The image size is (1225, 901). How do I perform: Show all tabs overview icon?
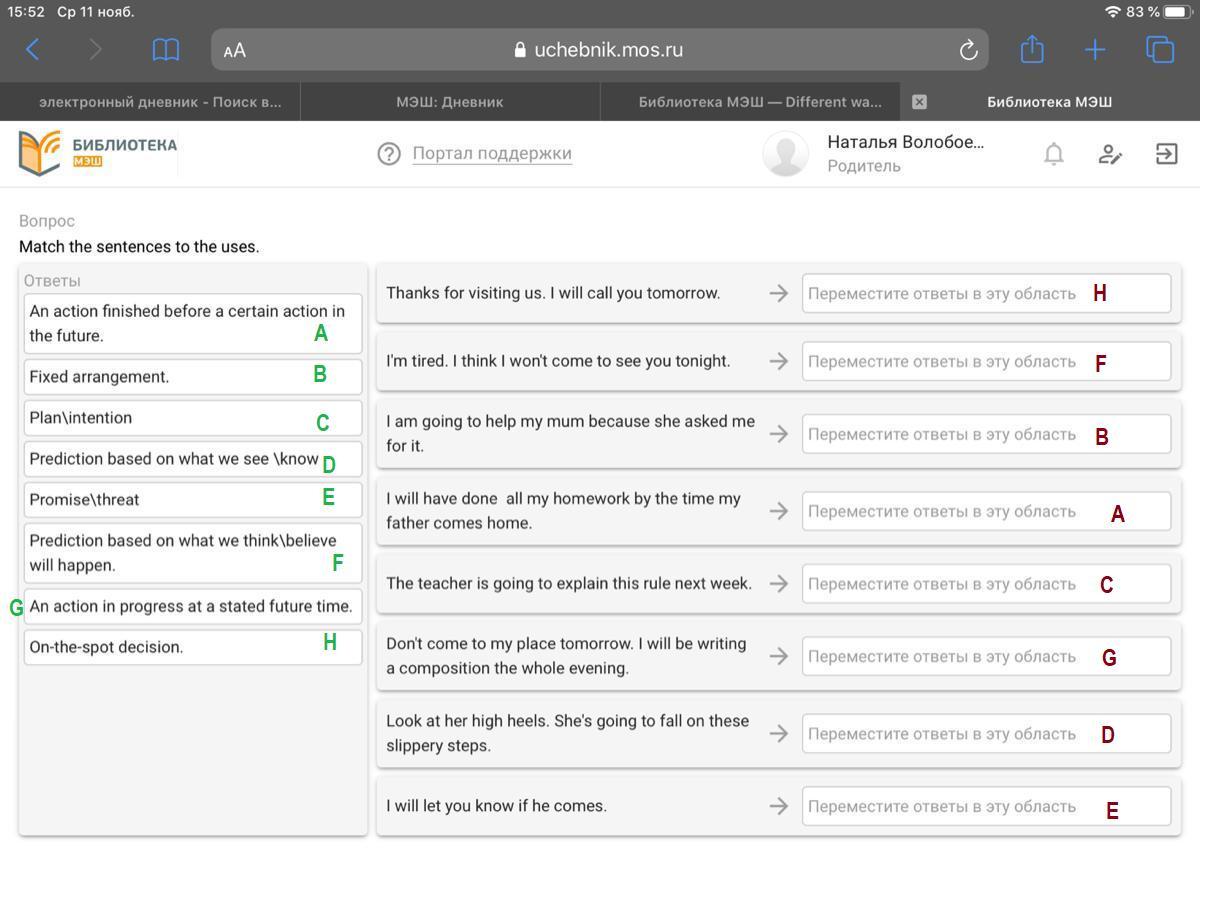pyautogui.click(x=1160, y=50)
